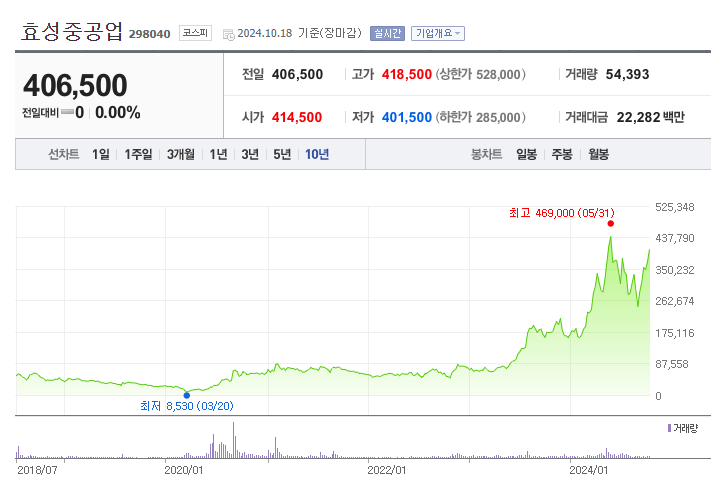Click the 최저 8,530 (03/20) label
Viewport: 711px width, 488px height.
tap(187, 406)
